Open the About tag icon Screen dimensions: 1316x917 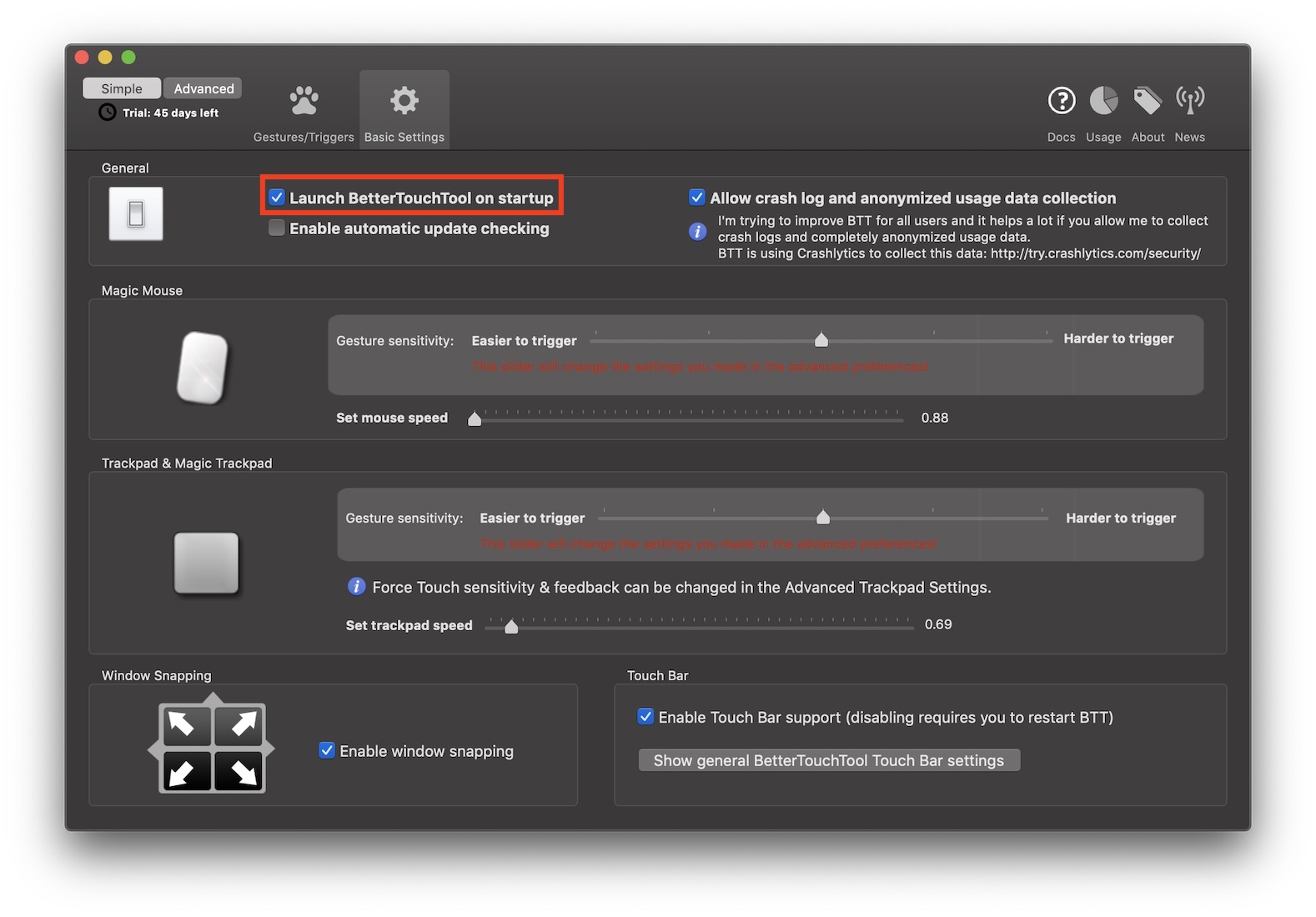(1148, 101)
